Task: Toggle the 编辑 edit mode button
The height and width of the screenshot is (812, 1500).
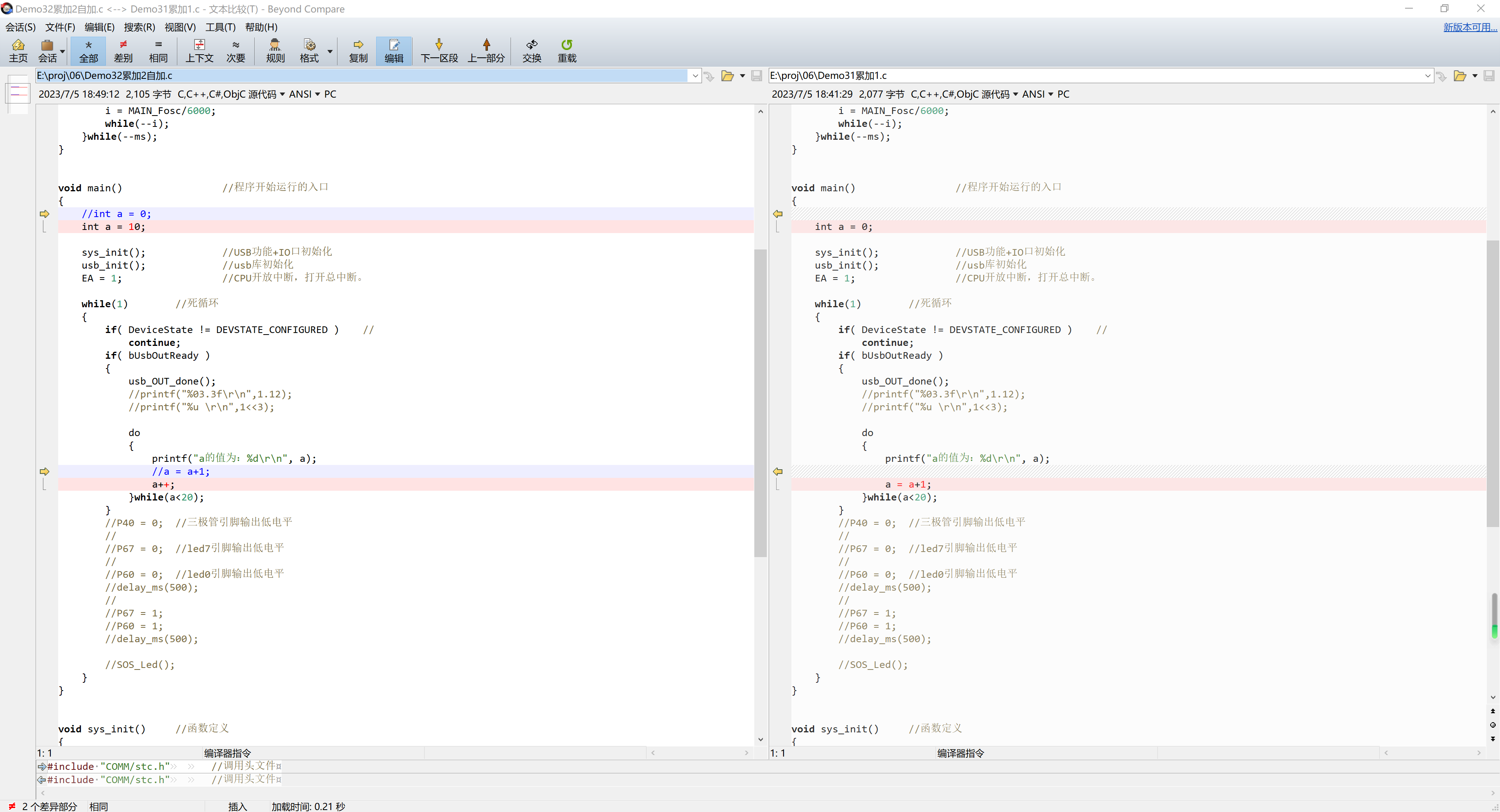Action: point(394,51)
